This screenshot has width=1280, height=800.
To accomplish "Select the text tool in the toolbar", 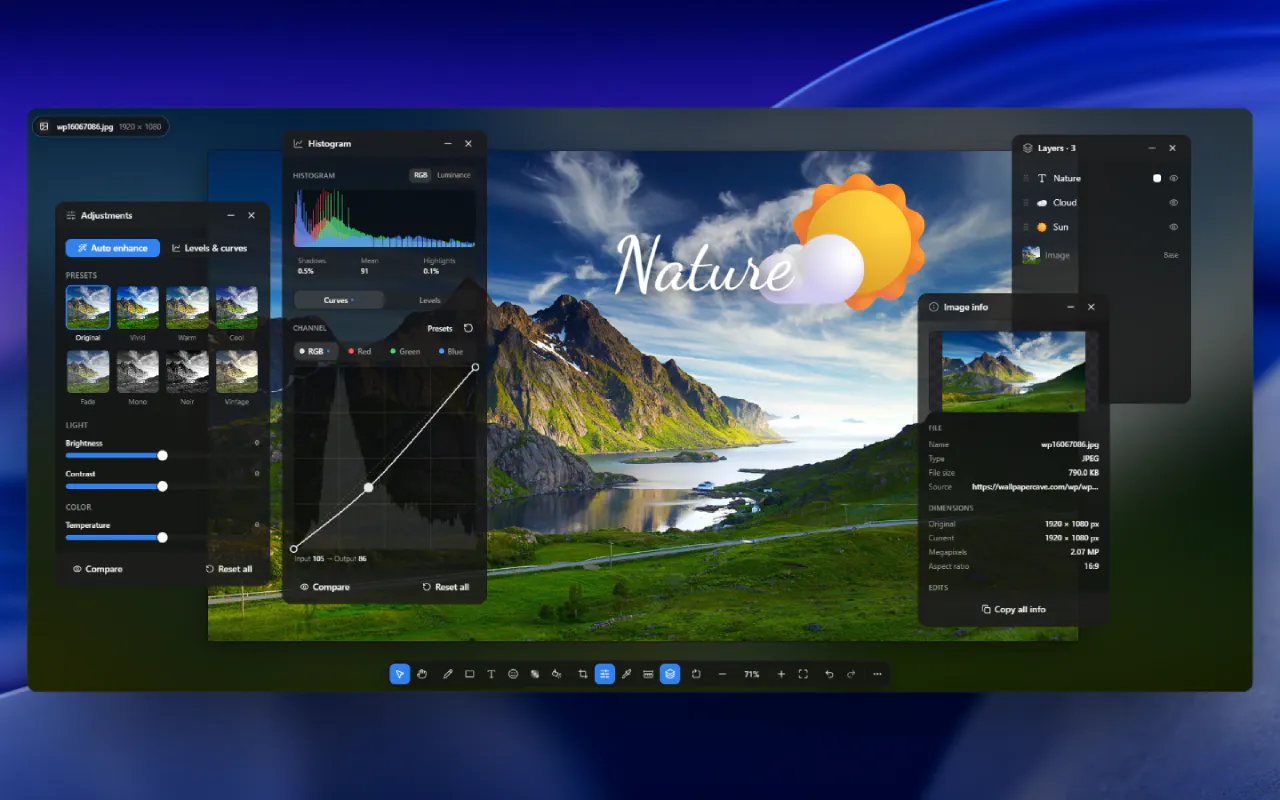I will coord(491,674).
